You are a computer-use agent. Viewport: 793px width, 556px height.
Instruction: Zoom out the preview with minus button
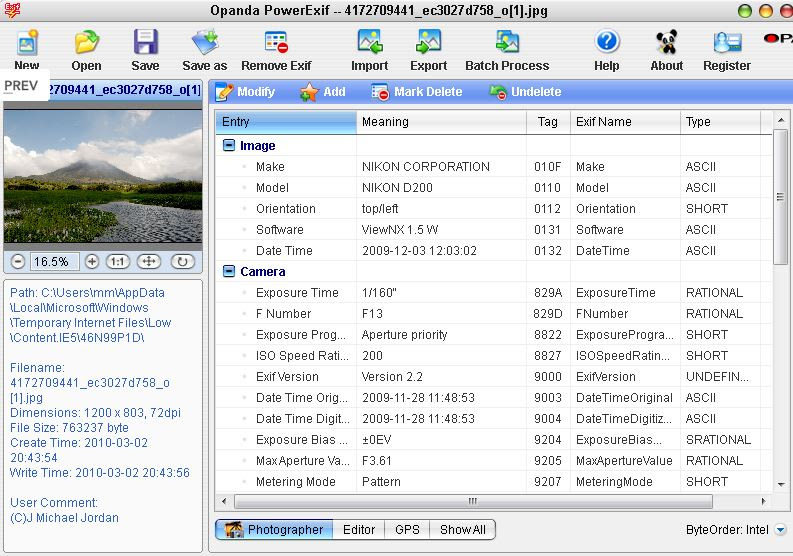18,262
